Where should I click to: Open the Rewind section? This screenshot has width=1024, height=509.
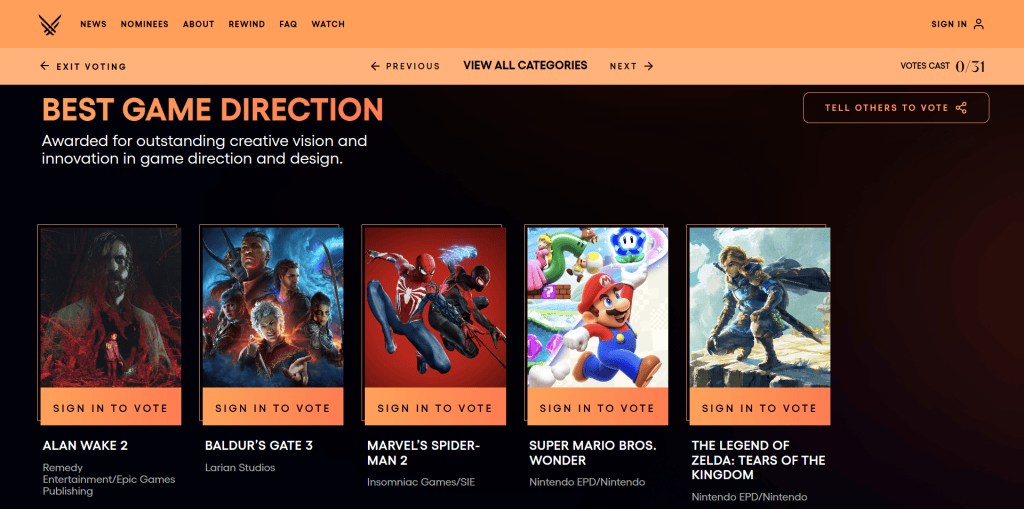pyautogui.click(x=247, y=24)
